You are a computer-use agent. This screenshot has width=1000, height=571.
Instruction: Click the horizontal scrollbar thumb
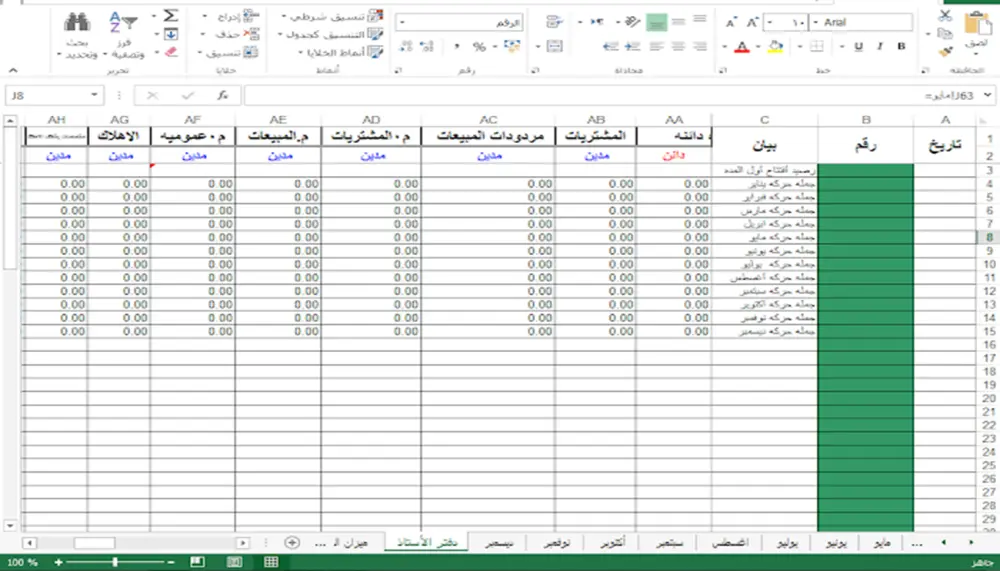coord(94,543)
